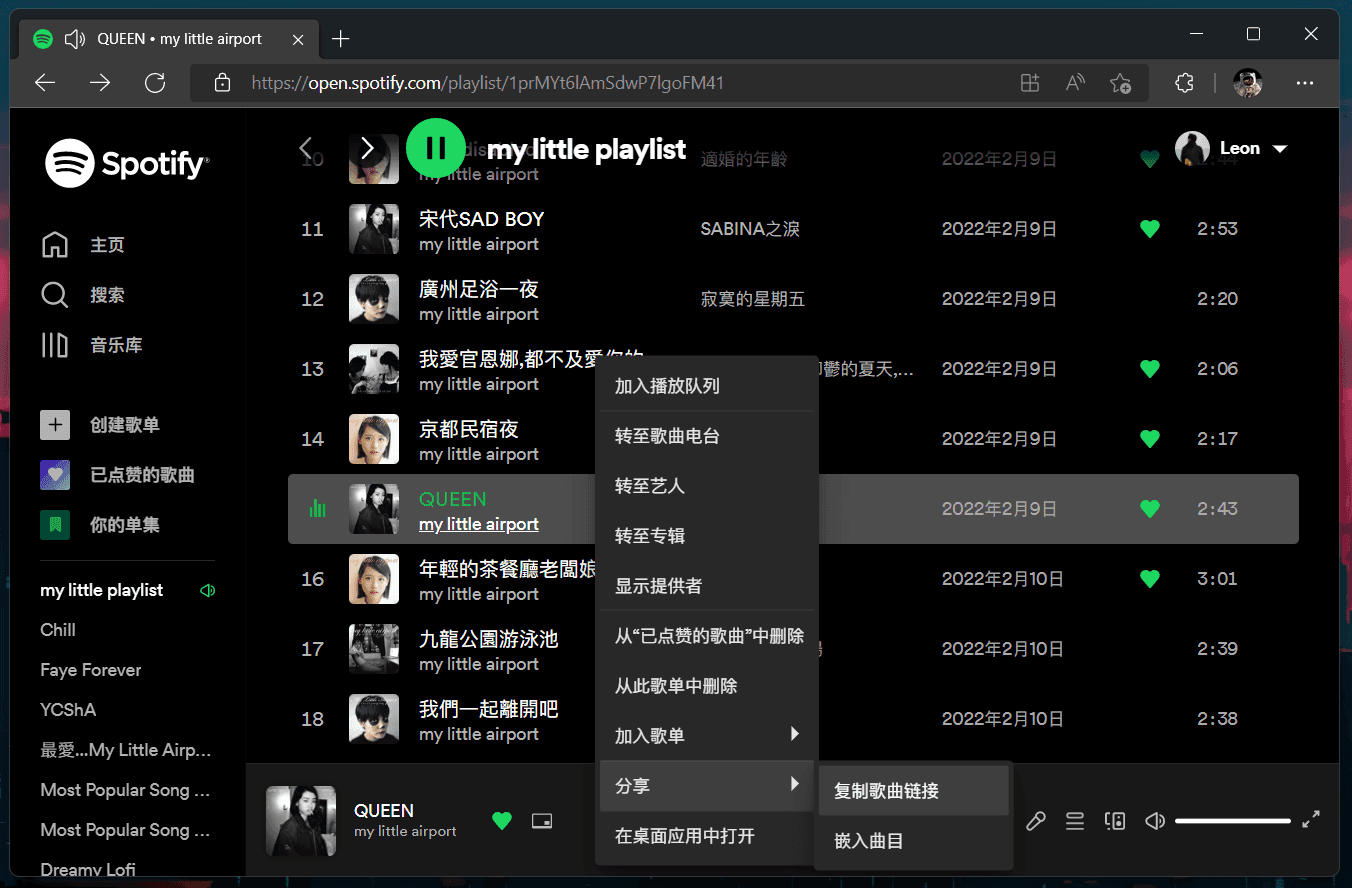Open the browser profile avatar
The height and width of the screenshot is (888, 1352).
click(1247, 83)
